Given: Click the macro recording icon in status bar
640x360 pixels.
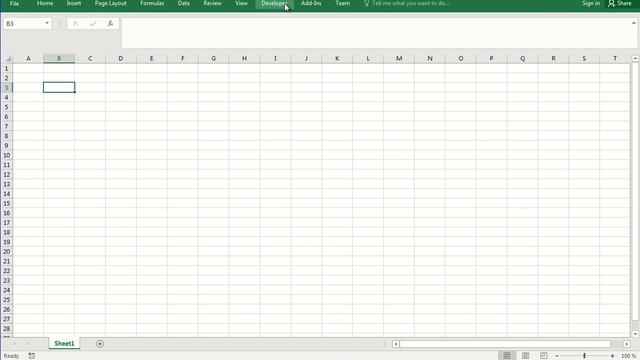Looking at the screenshot, I should click(x=31, y=356).
